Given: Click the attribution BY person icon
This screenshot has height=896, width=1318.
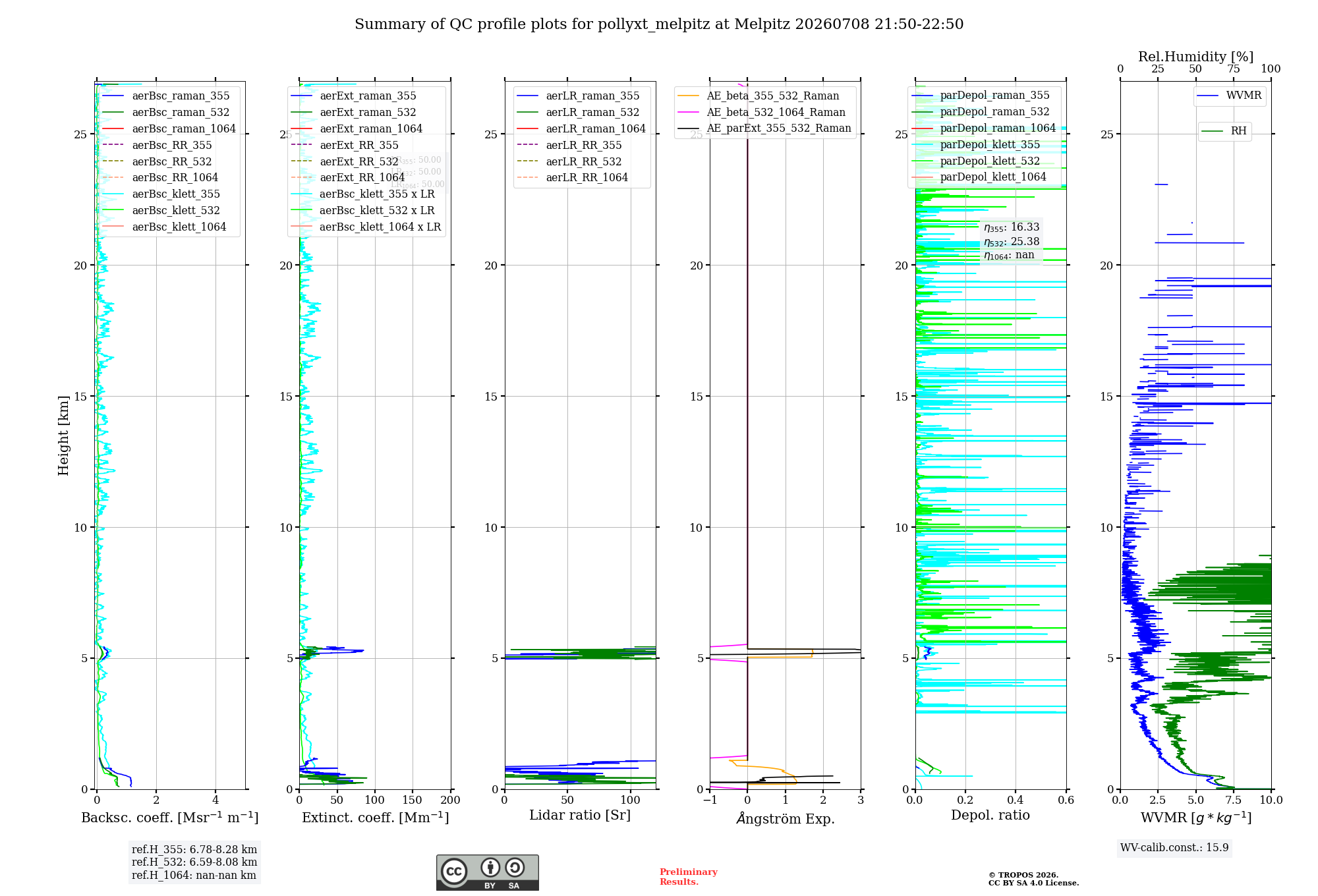Looking at the screenshot, I should pos(490,868).
